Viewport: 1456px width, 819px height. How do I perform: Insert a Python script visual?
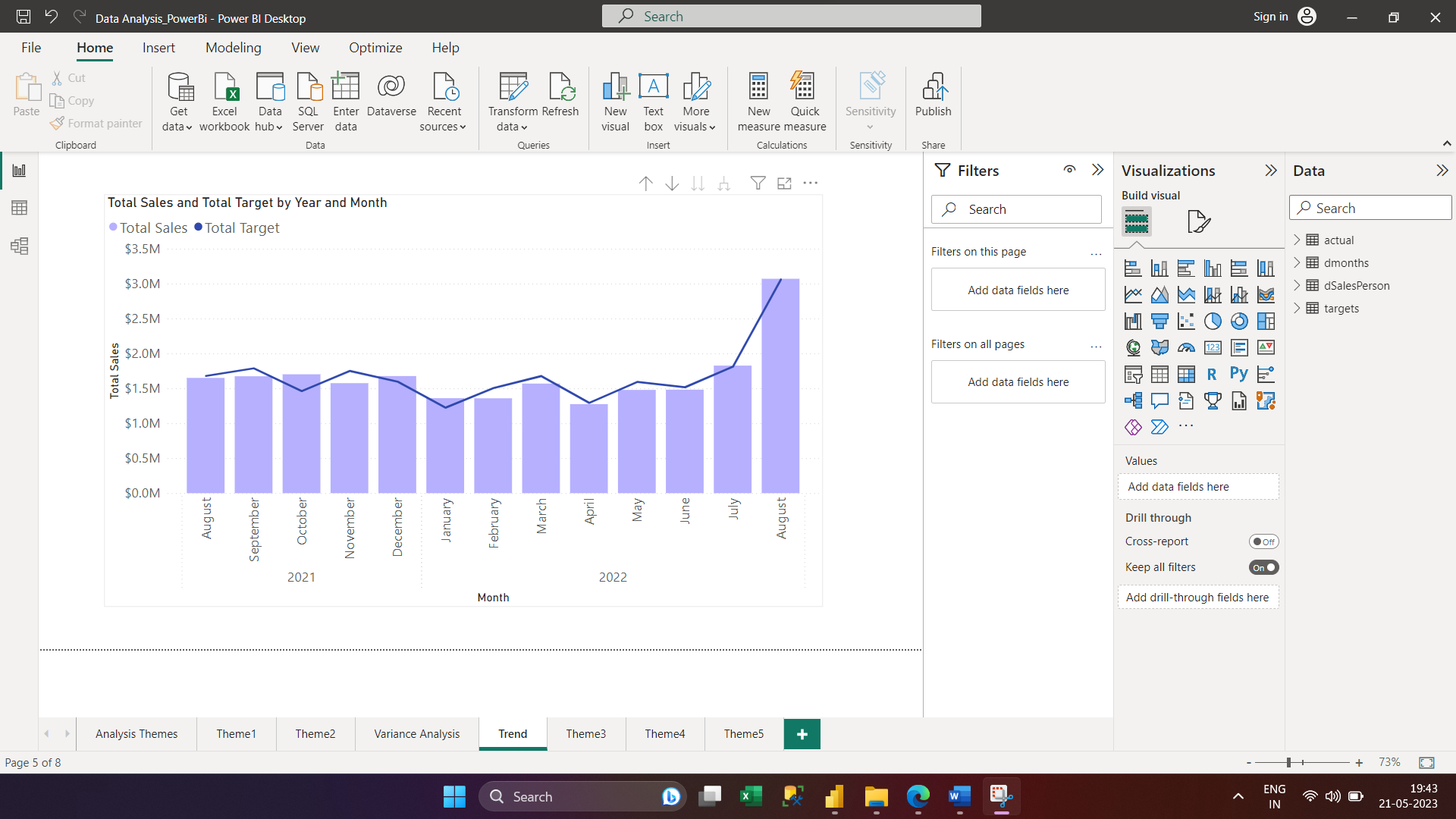tap(1239, 374)
